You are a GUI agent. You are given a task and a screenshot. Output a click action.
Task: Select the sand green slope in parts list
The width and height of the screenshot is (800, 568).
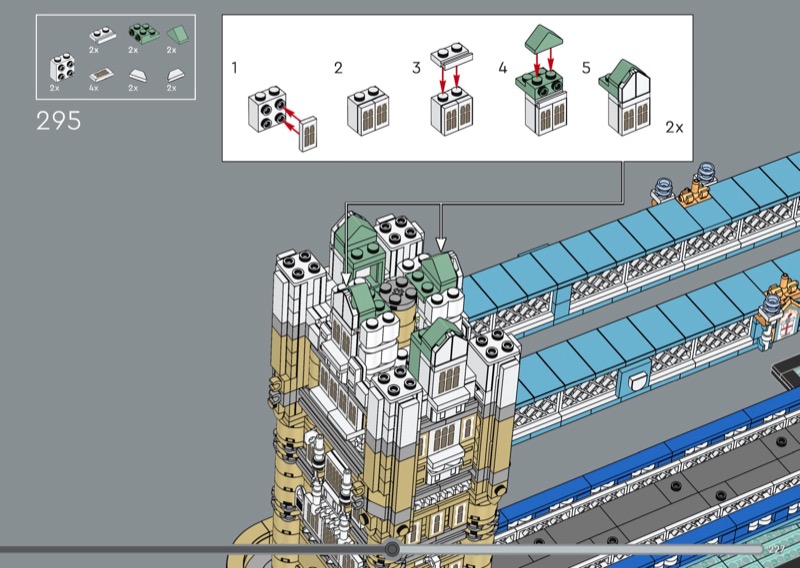[178, 35]
